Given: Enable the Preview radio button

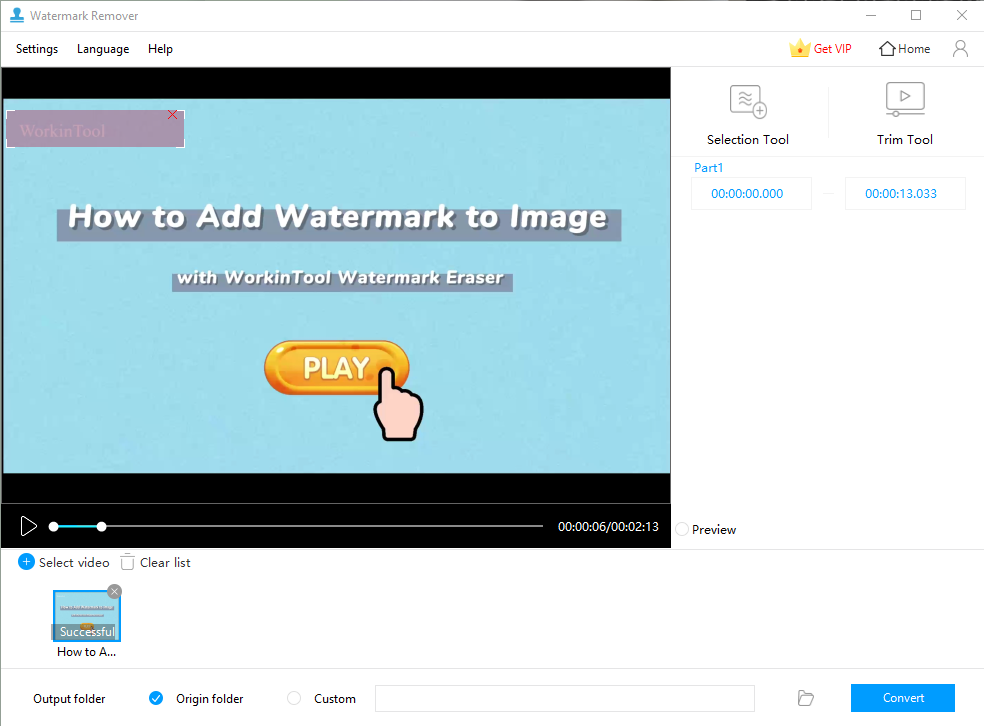Looking at the screenshot, I should pos(682,529).
